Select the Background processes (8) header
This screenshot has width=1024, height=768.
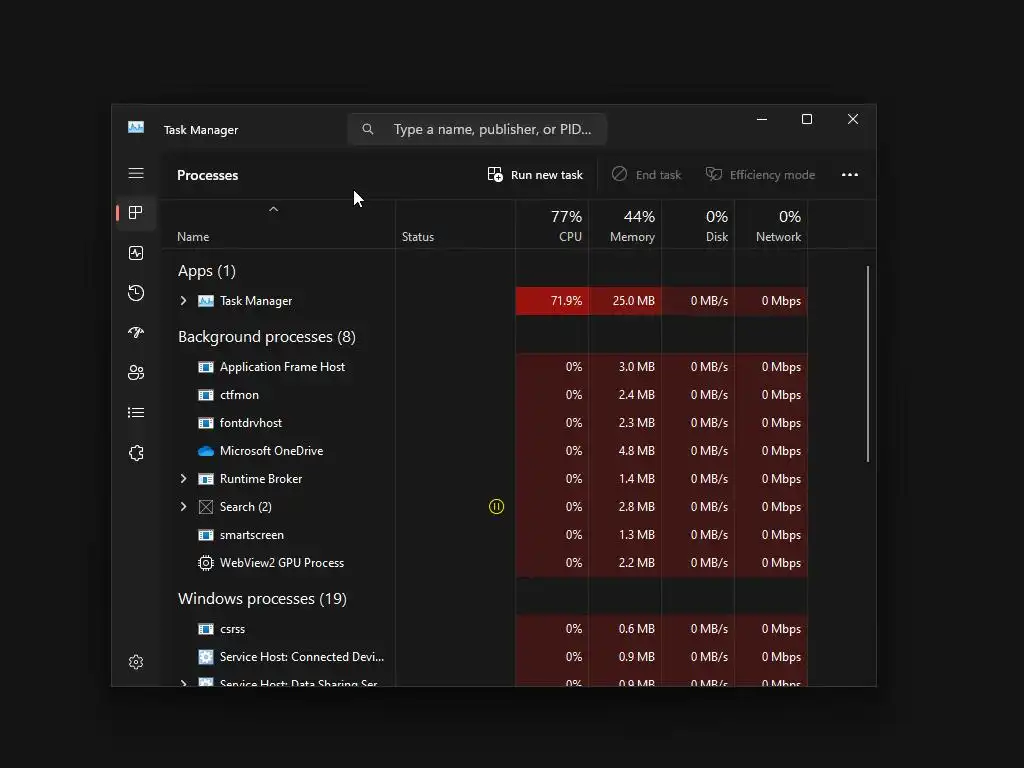point(266,337)
